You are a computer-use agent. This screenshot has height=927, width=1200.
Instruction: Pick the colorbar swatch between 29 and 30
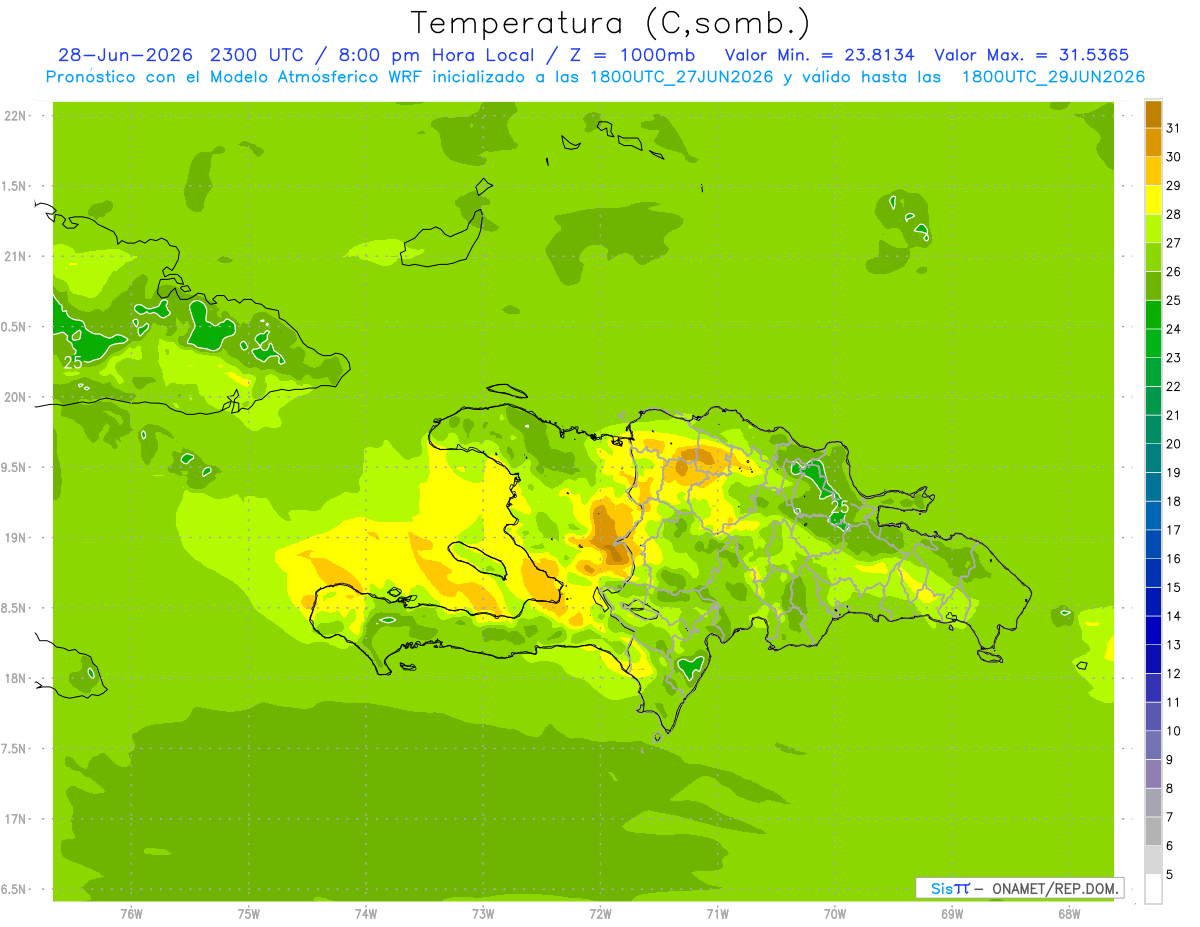[x=1153, y=172]
